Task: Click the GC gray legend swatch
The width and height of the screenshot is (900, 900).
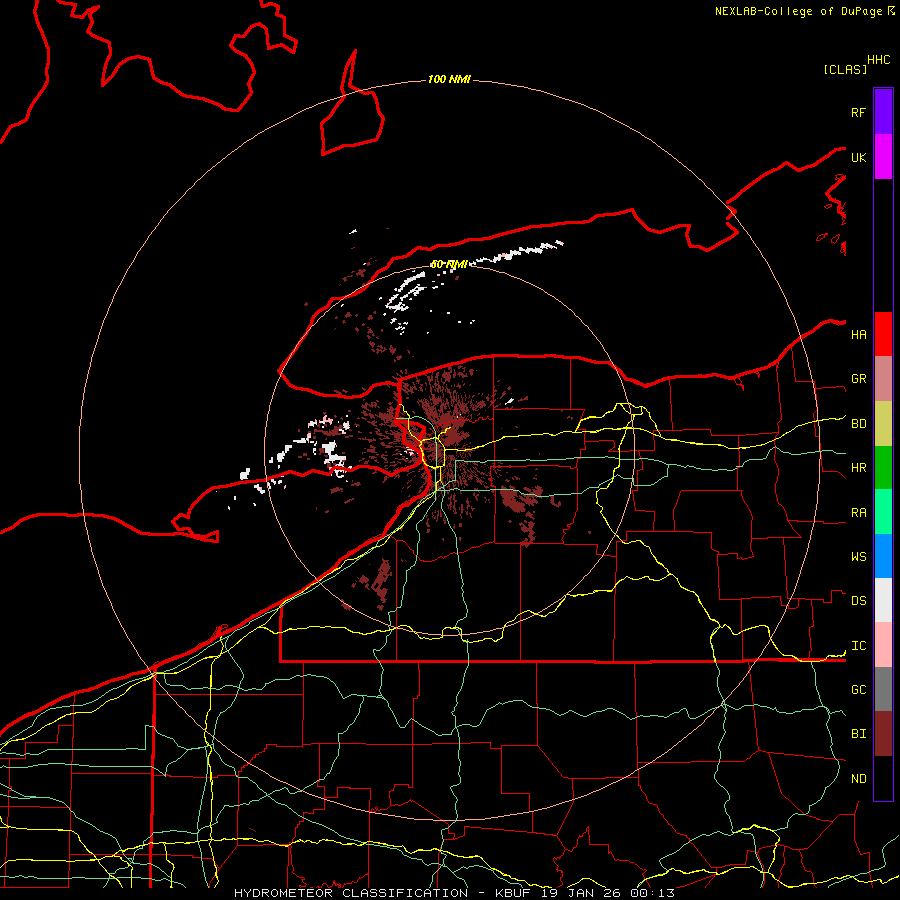Action: [883, 689]
